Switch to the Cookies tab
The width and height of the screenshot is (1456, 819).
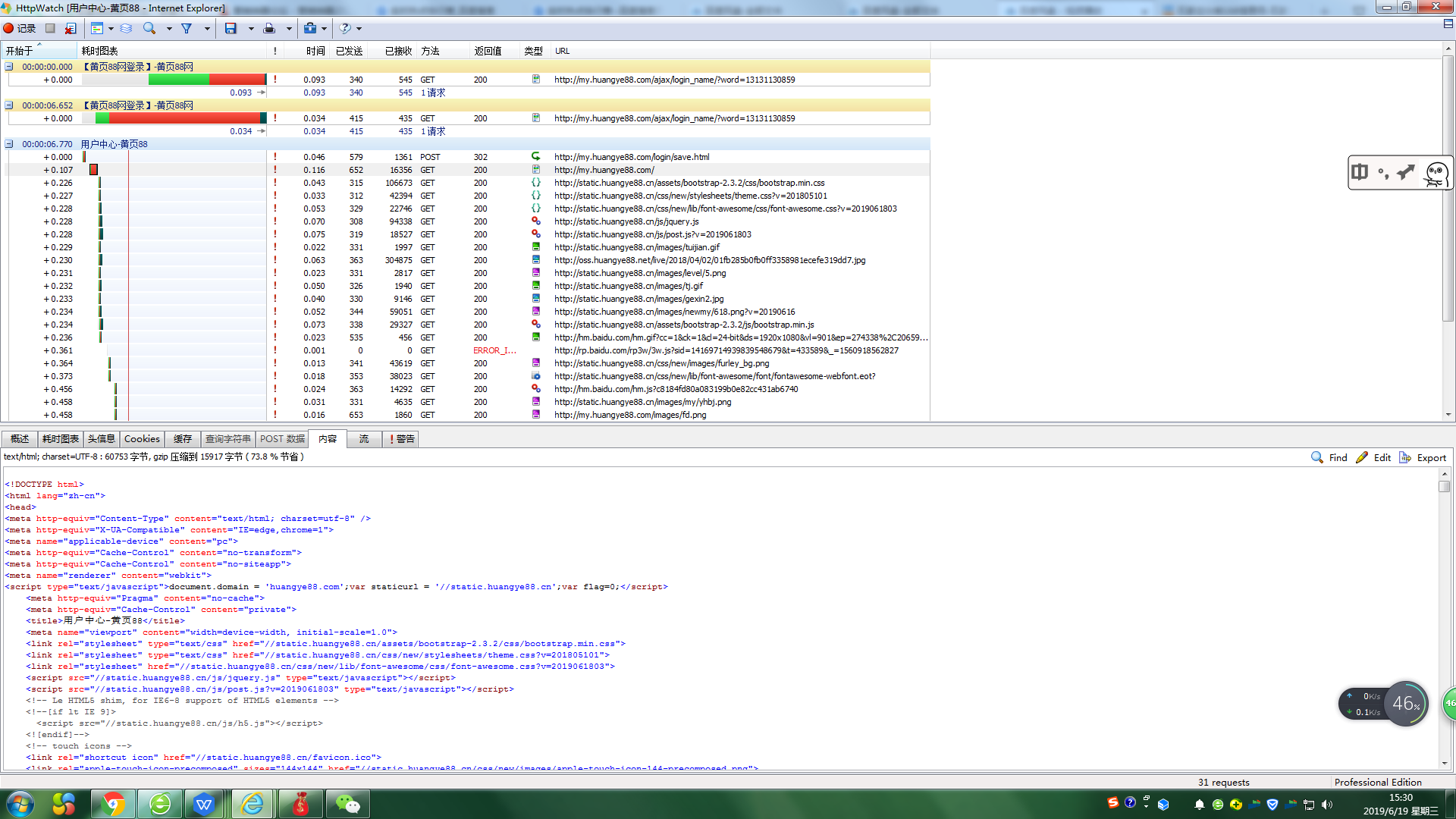click(142, 439)
